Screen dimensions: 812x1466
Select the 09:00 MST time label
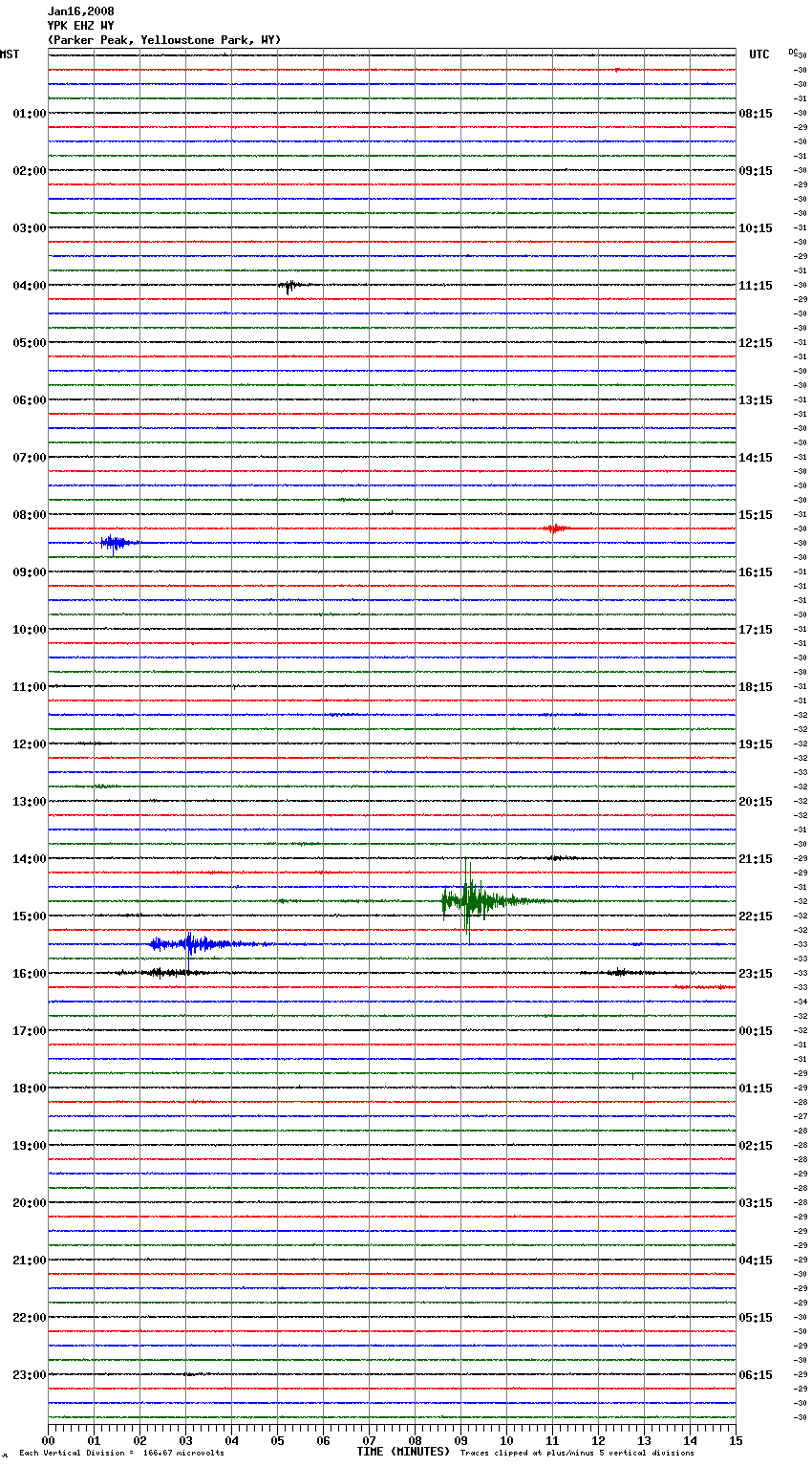(x=30, y=572)
